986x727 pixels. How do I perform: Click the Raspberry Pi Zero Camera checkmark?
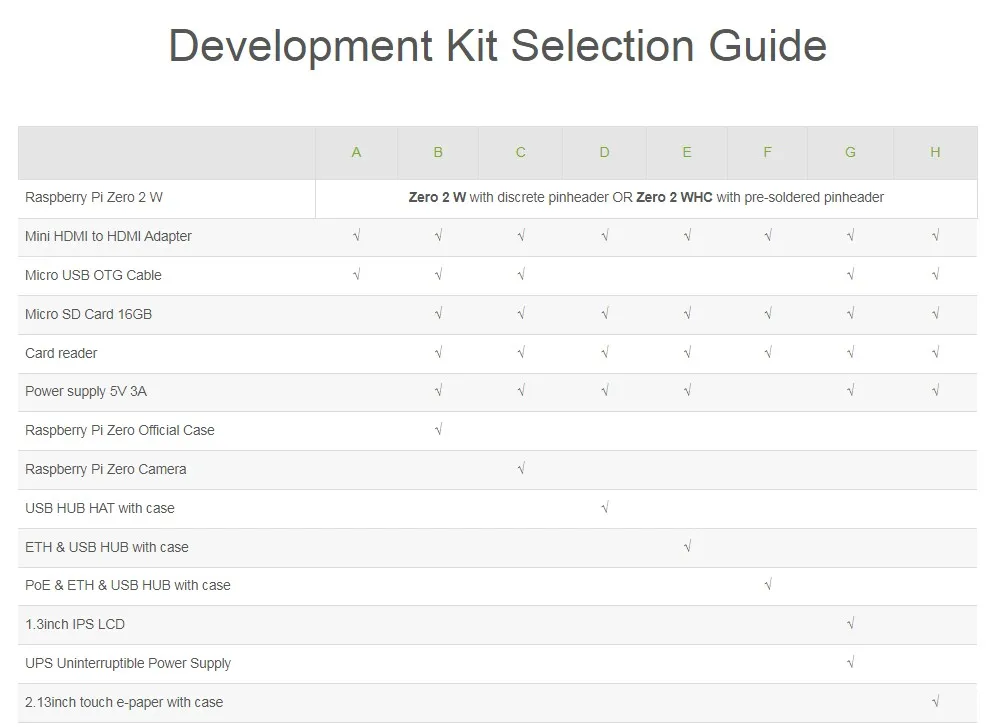coord(521,469)
